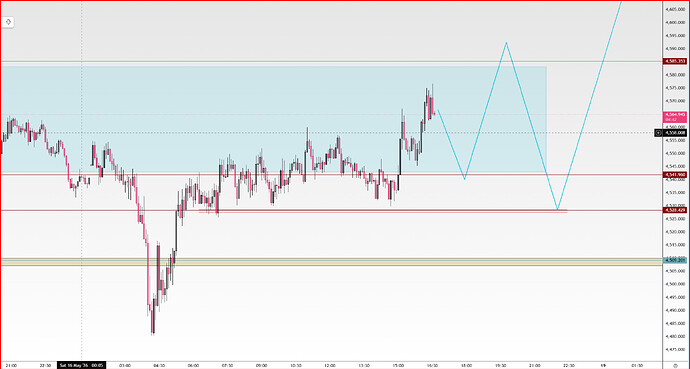Click the 4,570.000 price axis label

coord(675,101)
